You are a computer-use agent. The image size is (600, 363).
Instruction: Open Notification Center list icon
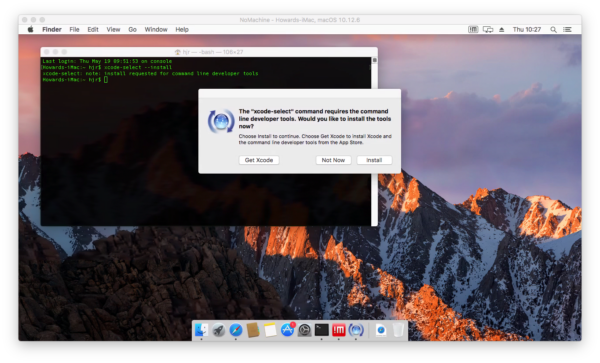567,29
